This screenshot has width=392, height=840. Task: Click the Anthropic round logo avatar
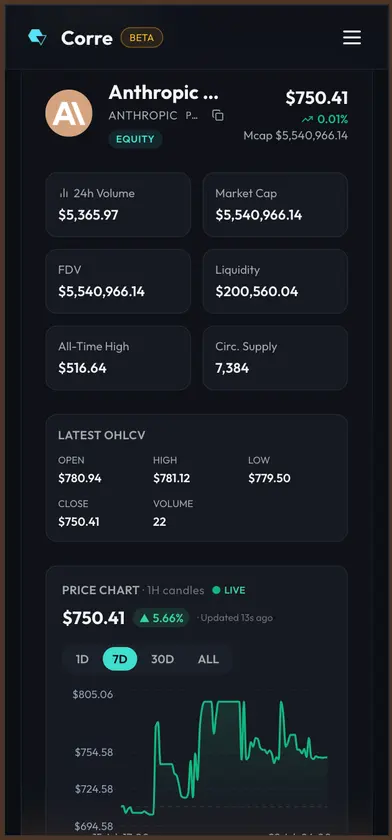[69, 113]
